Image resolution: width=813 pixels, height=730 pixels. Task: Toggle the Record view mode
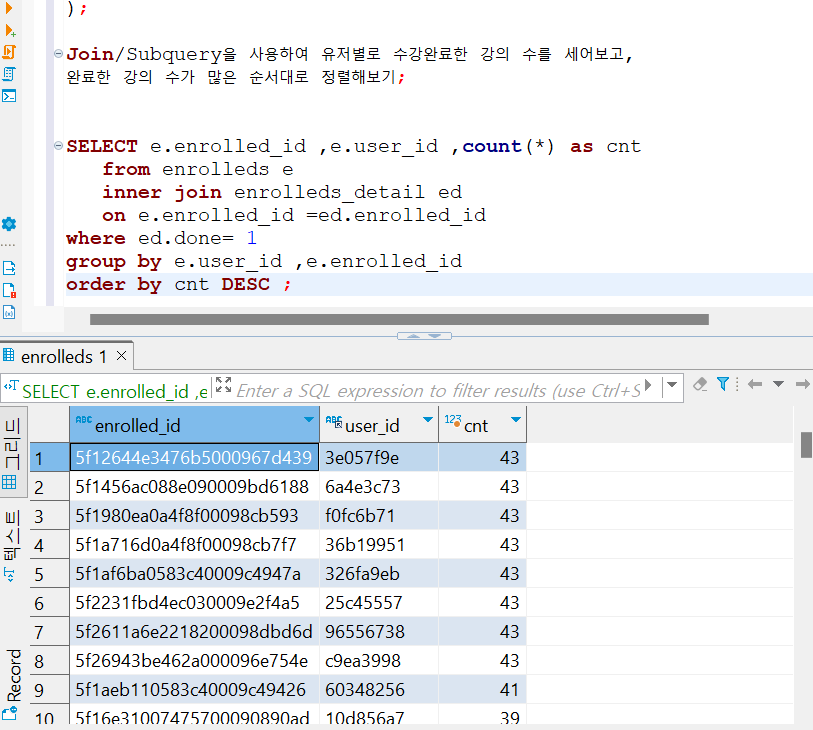tap(11, 684)
